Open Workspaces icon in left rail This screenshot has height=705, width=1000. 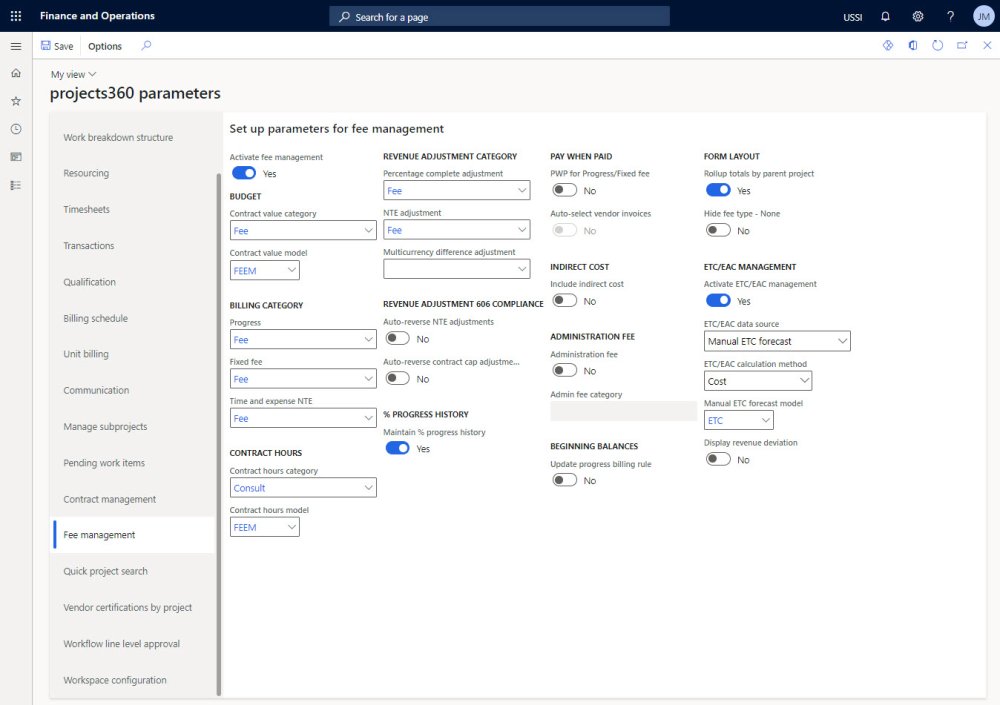pos(16,157)
